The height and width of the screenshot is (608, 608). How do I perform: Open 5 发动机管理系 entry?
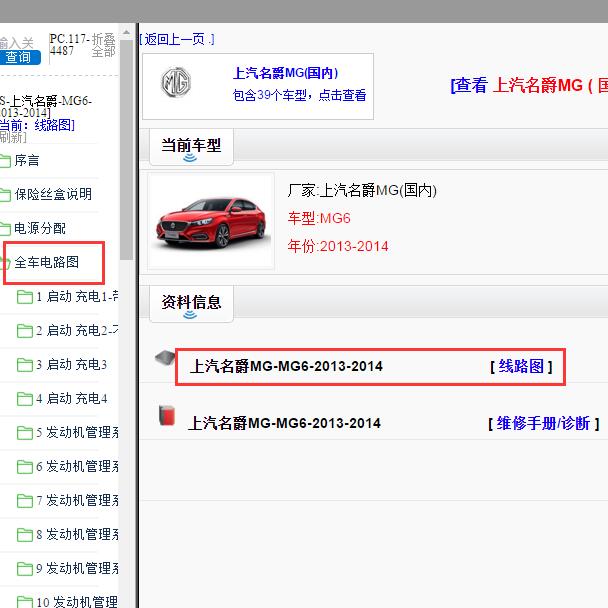click(x=77, y=432)
